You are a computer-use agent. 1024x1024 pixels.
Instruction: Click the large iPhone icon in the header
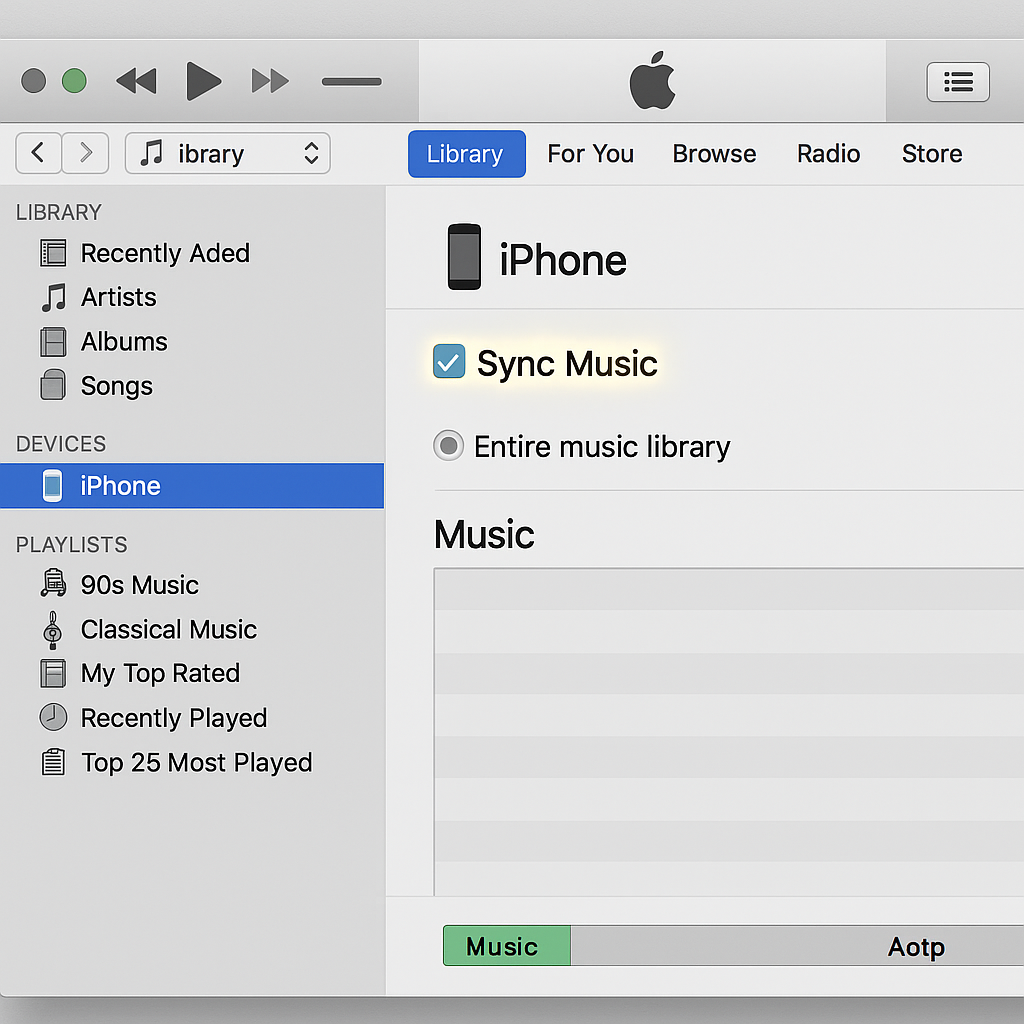pyautogui.click(x=464, y=257)
